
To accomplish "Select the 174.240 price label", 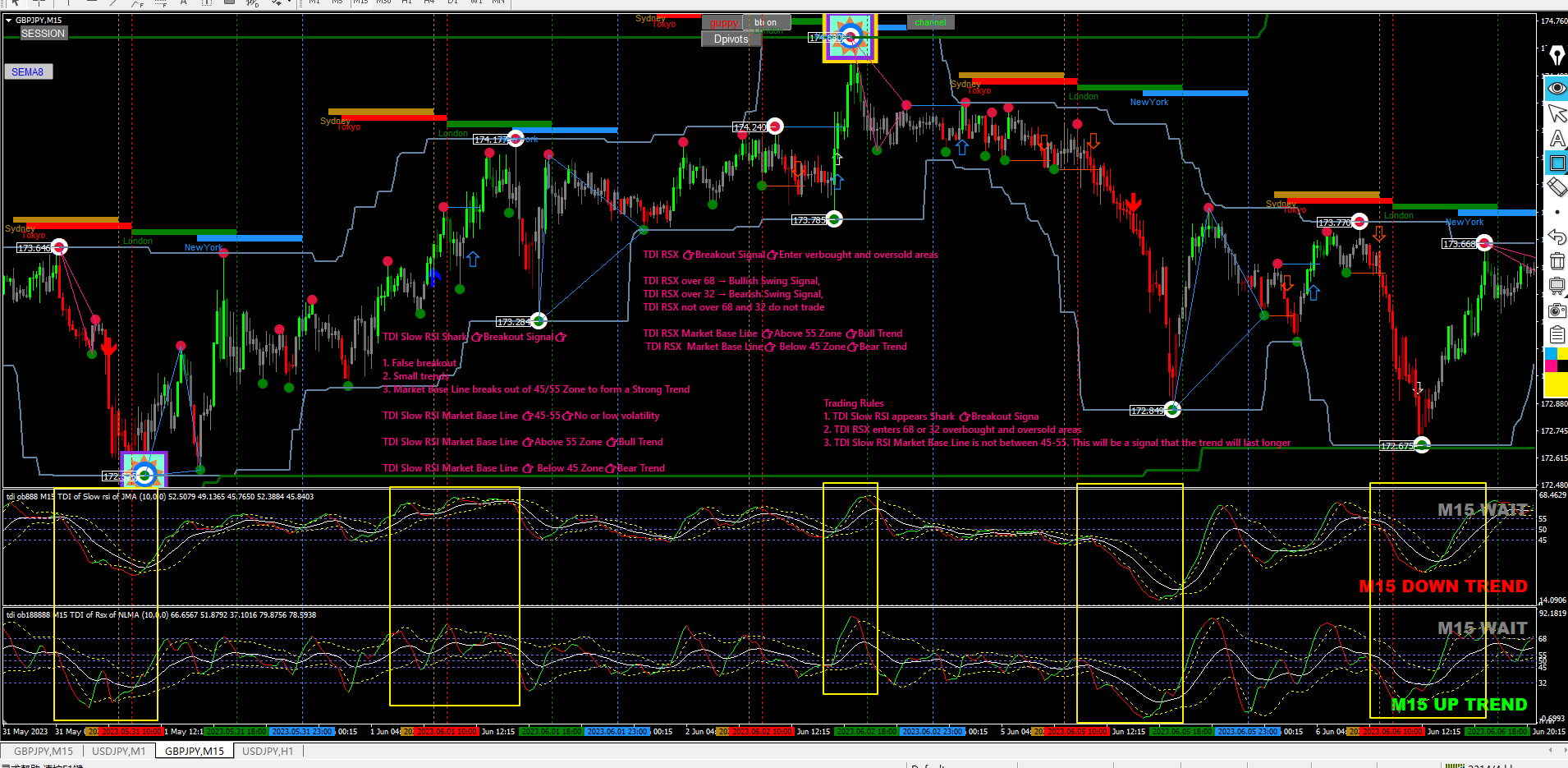I will pos(750,127).
